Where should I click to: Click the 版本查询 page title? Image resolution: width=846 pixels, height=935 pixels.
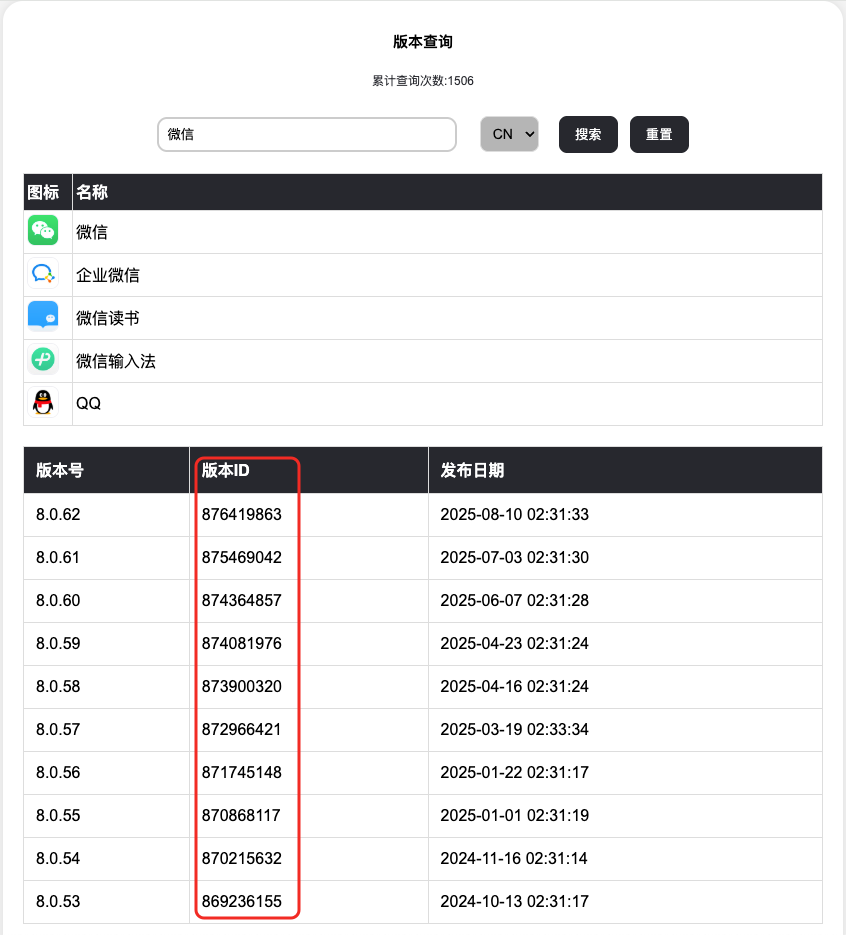pyautogui.click(x=423, y=41)
